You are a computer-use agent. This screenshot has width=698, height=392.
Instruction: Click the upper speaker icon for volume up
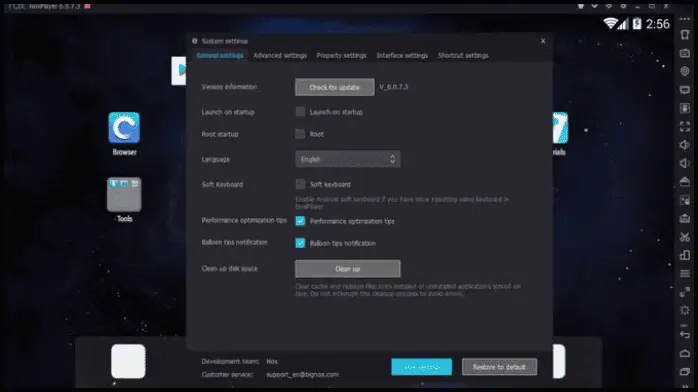tap(685, 145)
